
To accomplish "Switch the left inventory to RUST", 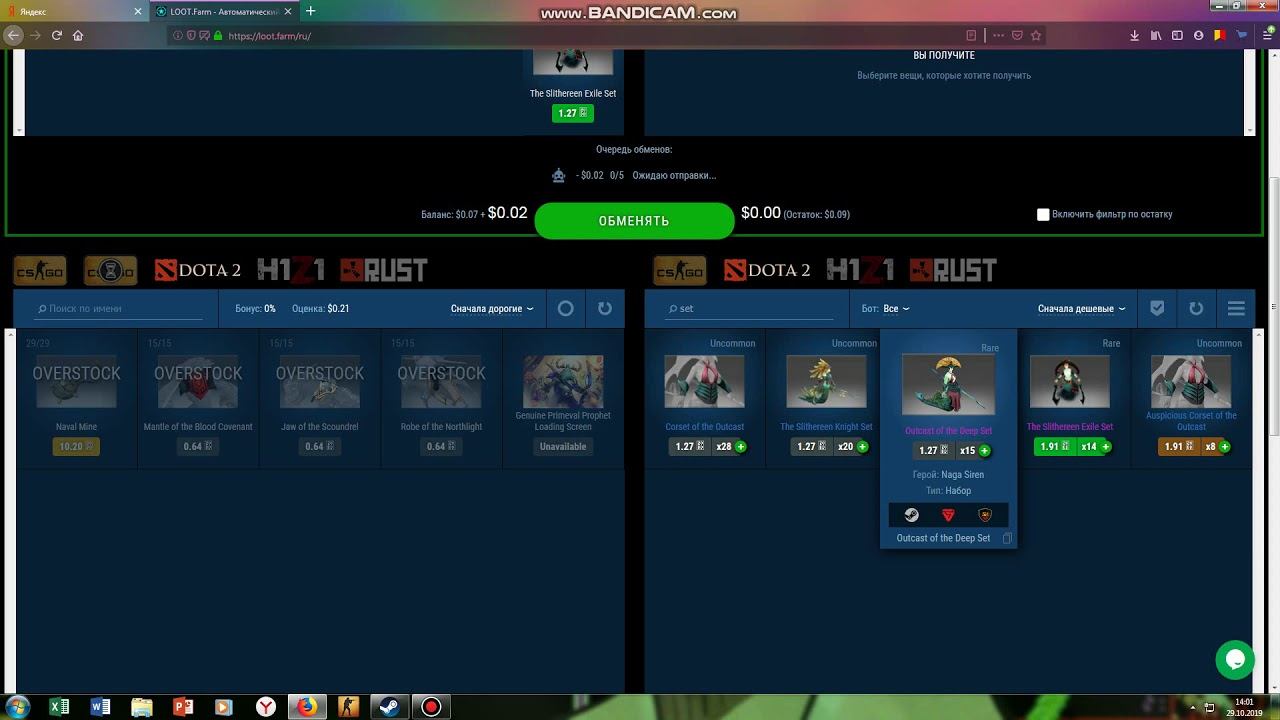I will tap(384, 270).
